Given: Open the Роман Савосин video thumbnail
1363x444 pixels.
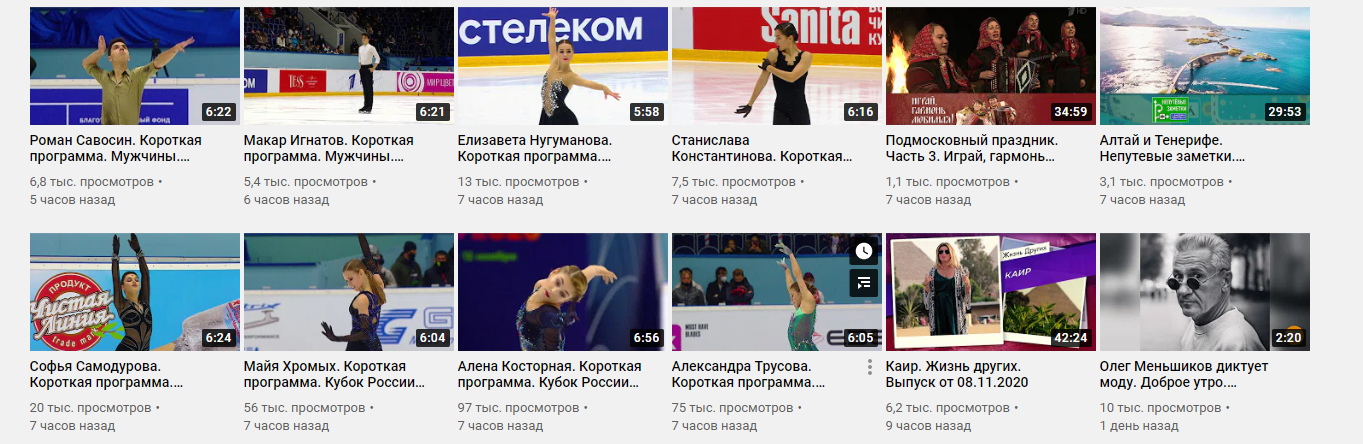Looking at the screenshot, I should point(135,66).
